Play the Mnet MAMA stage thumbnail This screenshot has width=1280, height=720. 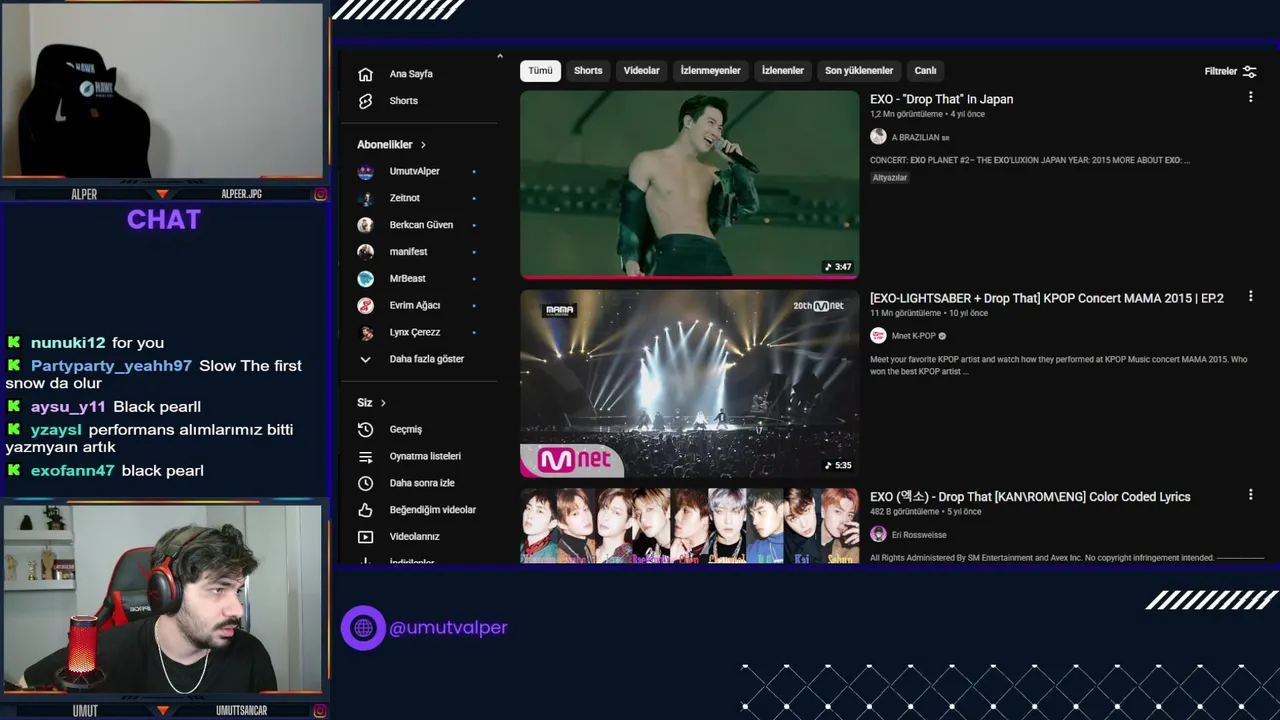pos(689,384)
